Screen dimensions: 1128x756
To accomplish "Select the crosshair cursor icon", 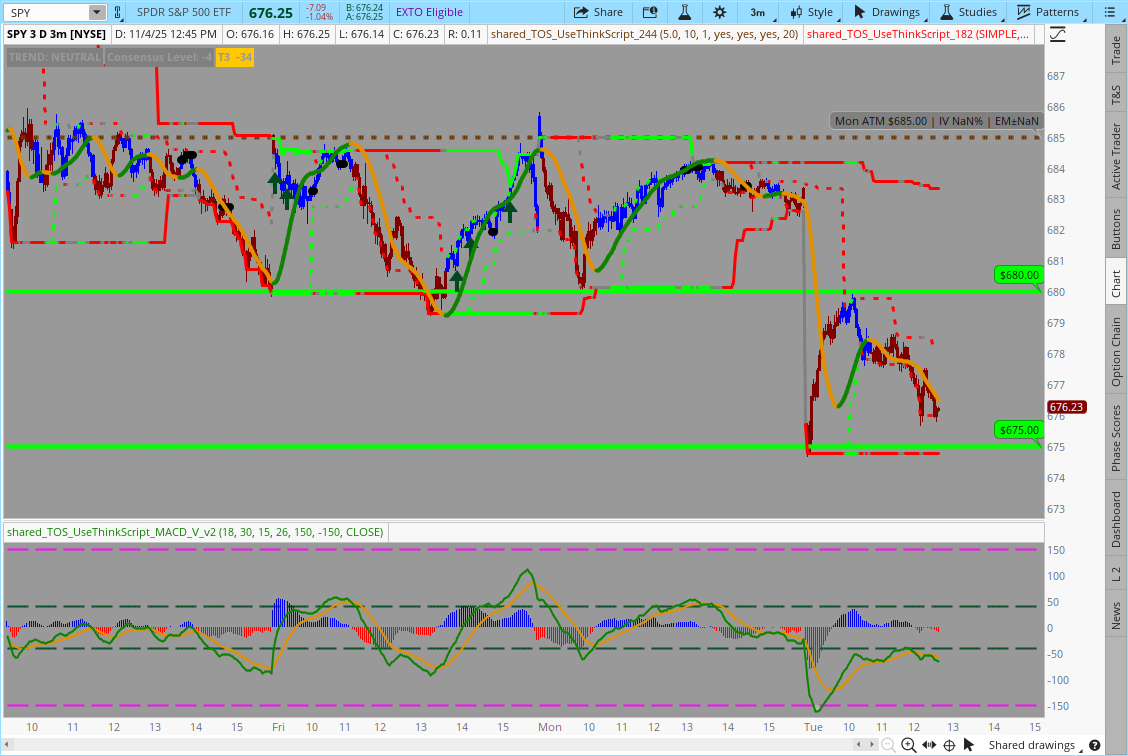I will [x=948, y=745].
